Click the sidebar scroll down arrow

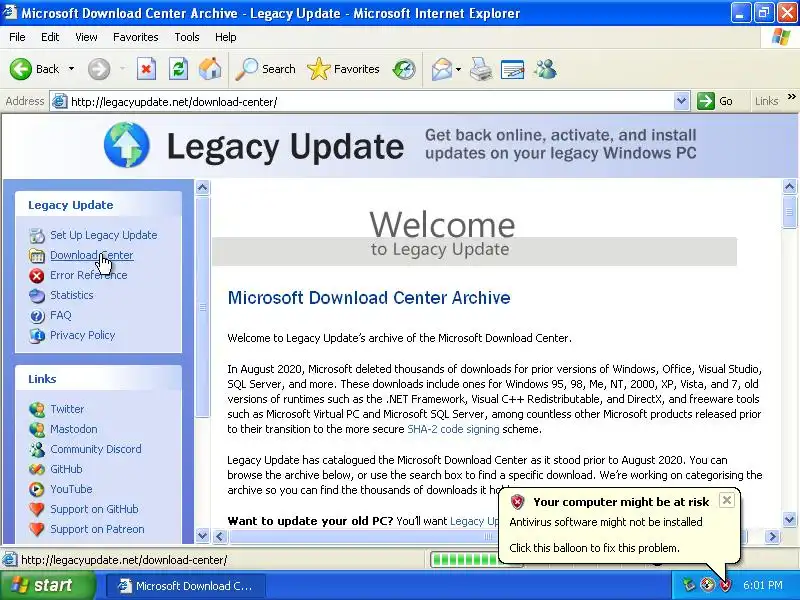(203, 536)
